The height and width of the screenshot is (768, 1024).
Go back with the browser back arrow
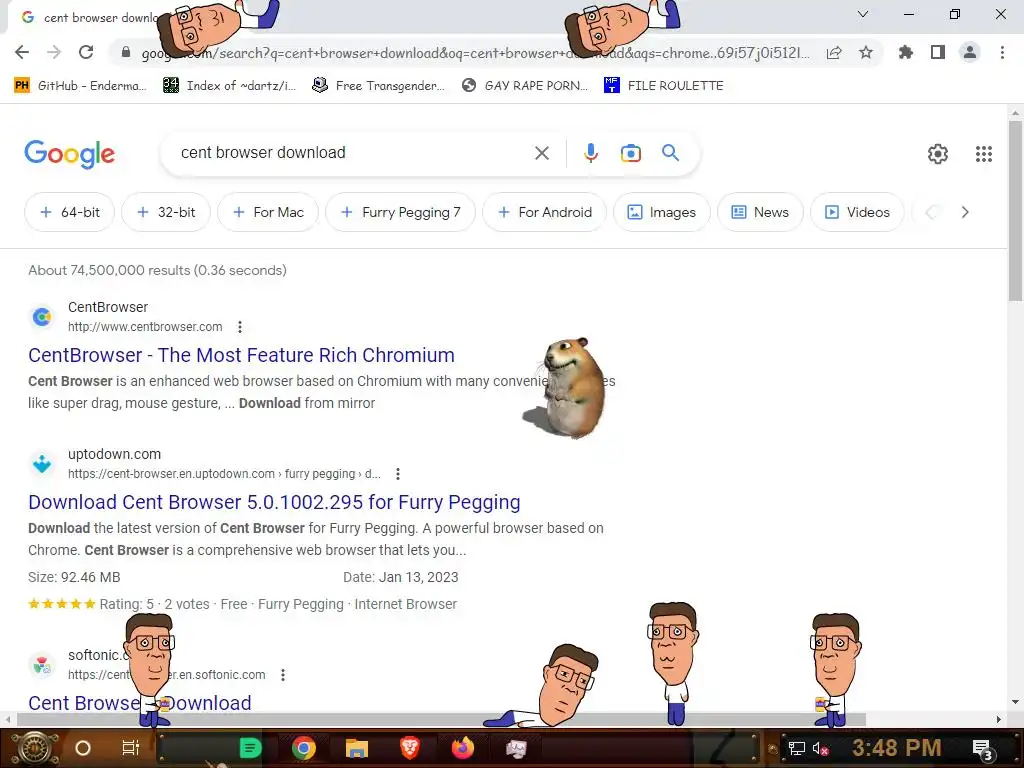click(22, 52)
